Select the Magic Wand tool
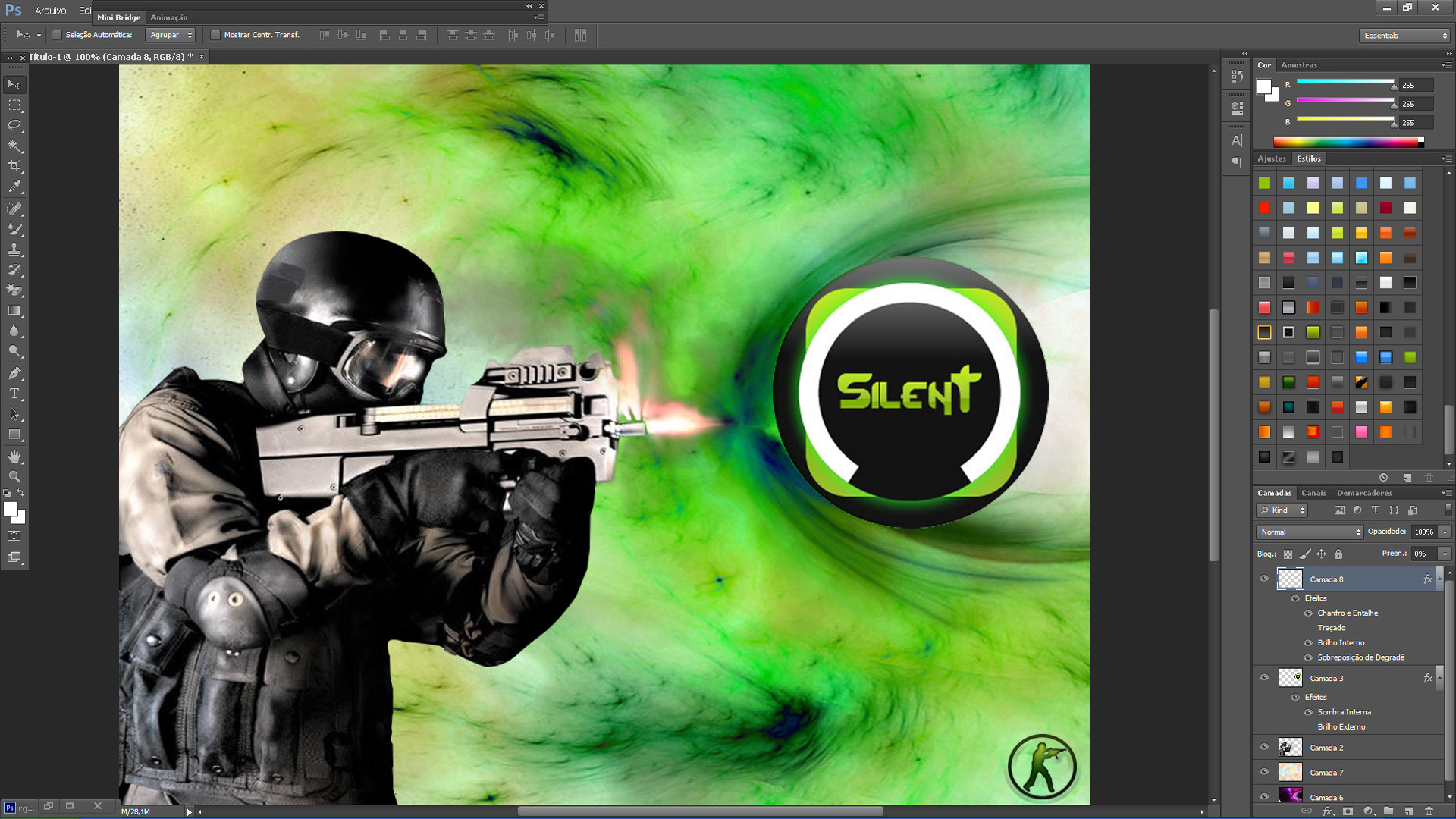The height and width of the screenshot is (819, 1456). pos(14,146)
